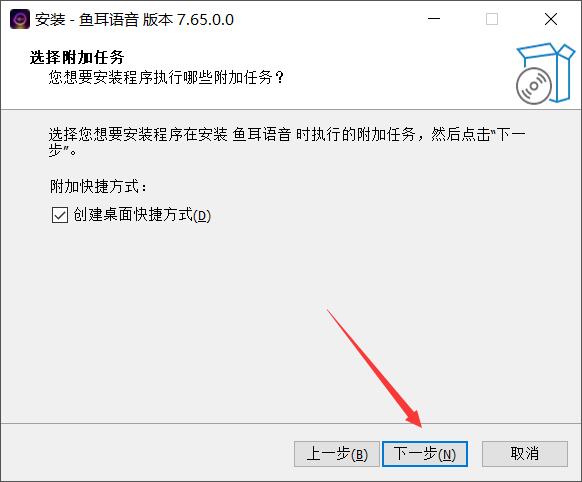
Task: Click the 附加快捷方式: group label
Action: pos(99,186)
